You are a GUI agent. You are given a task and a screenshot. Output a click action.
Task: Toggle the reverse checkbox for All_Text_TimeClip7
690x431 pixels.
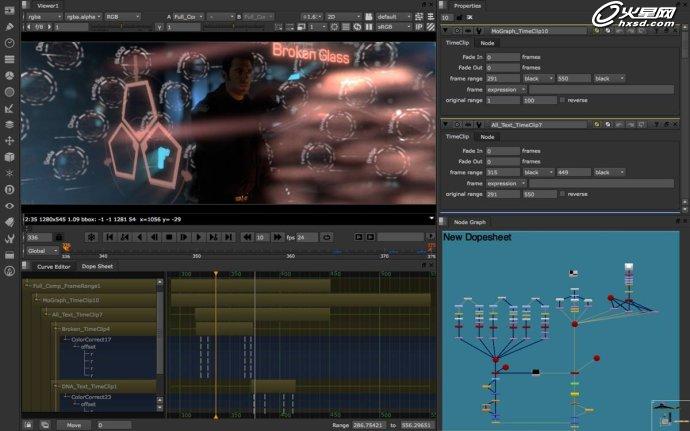coord(562,194)
